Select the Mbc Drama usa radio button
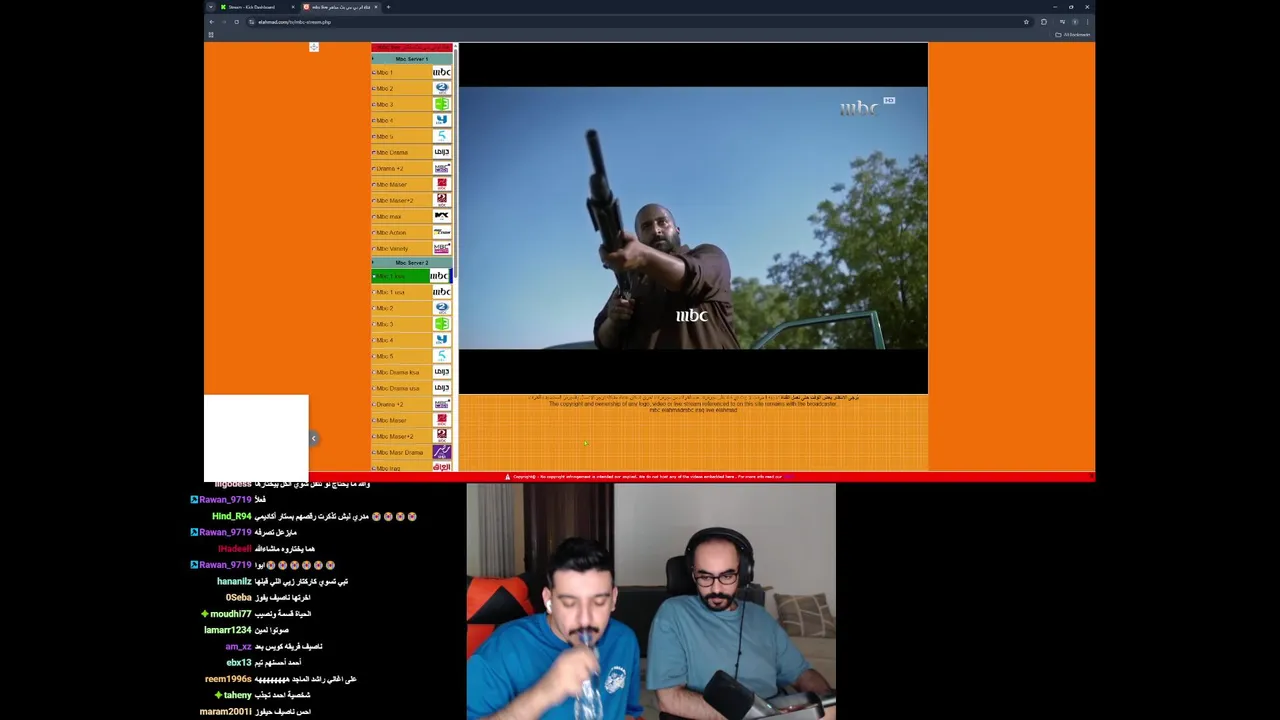The height and width of the screenshot is (720, 1280). (x=374, y=389)
